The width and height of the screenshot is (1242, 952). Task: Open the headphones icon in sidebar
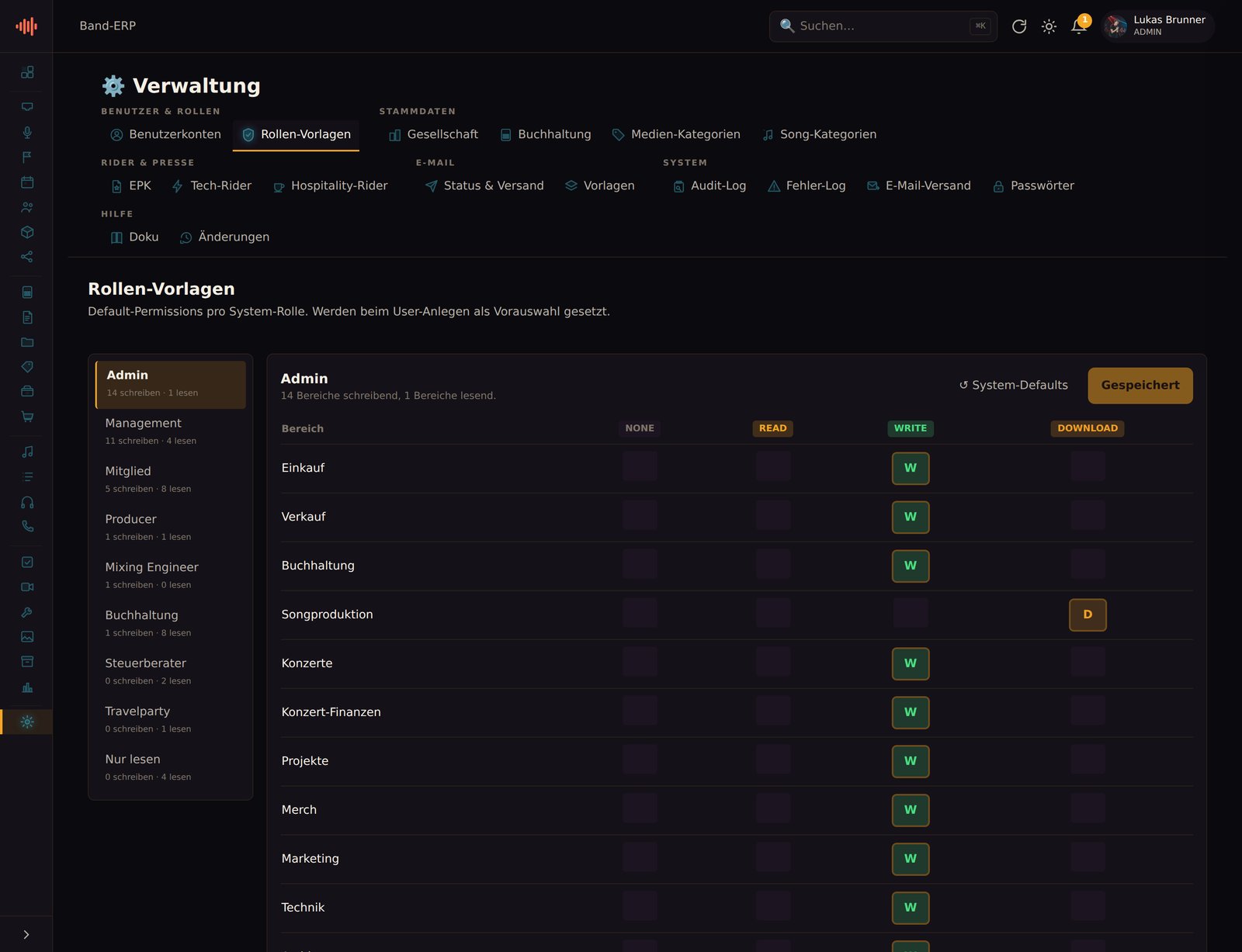(x=27, y=502)
